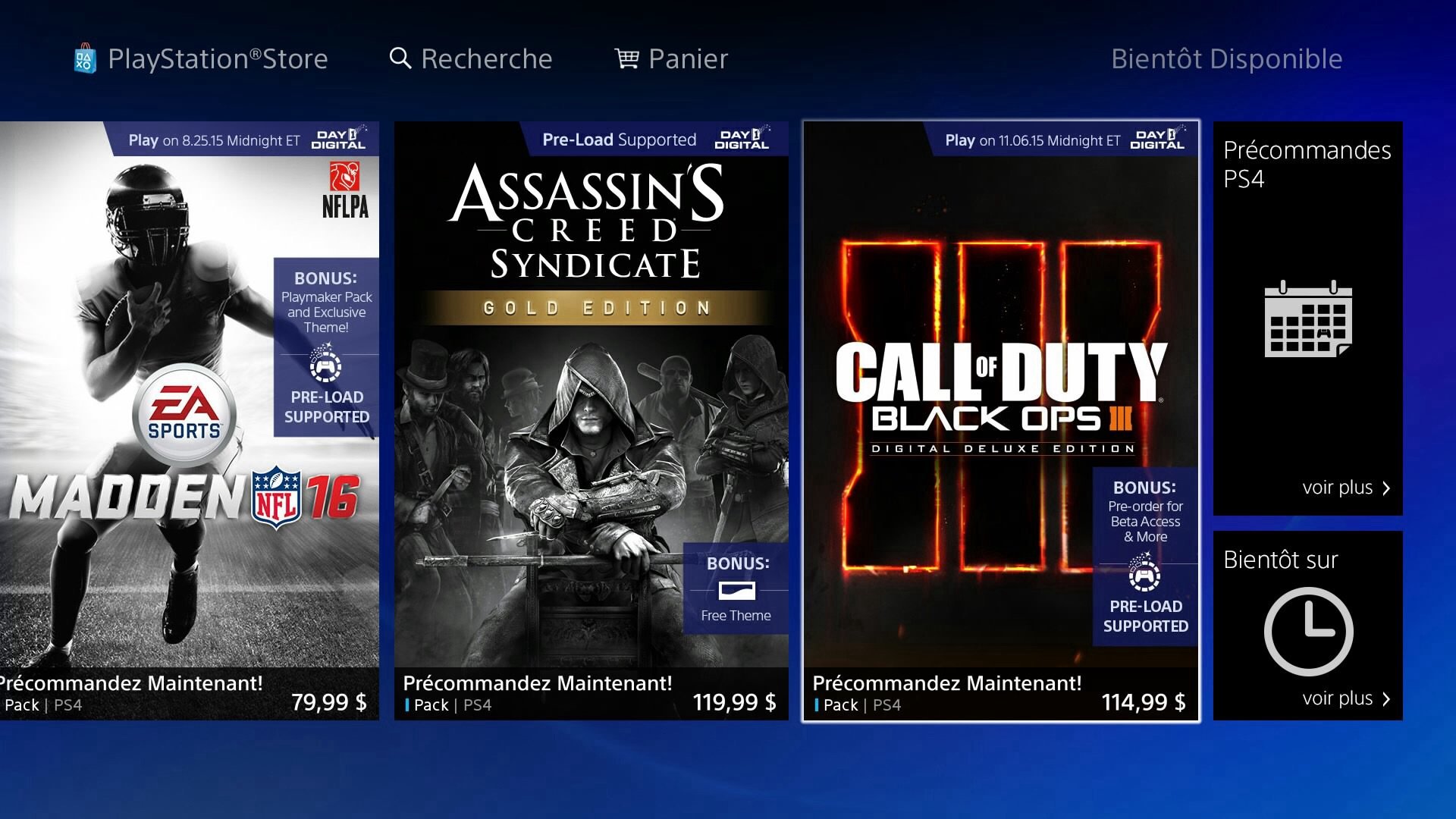1456x819 pixels.
Task: Click pre-load controller icon on Call of Duty bonus
Action: pos(1144,573)
